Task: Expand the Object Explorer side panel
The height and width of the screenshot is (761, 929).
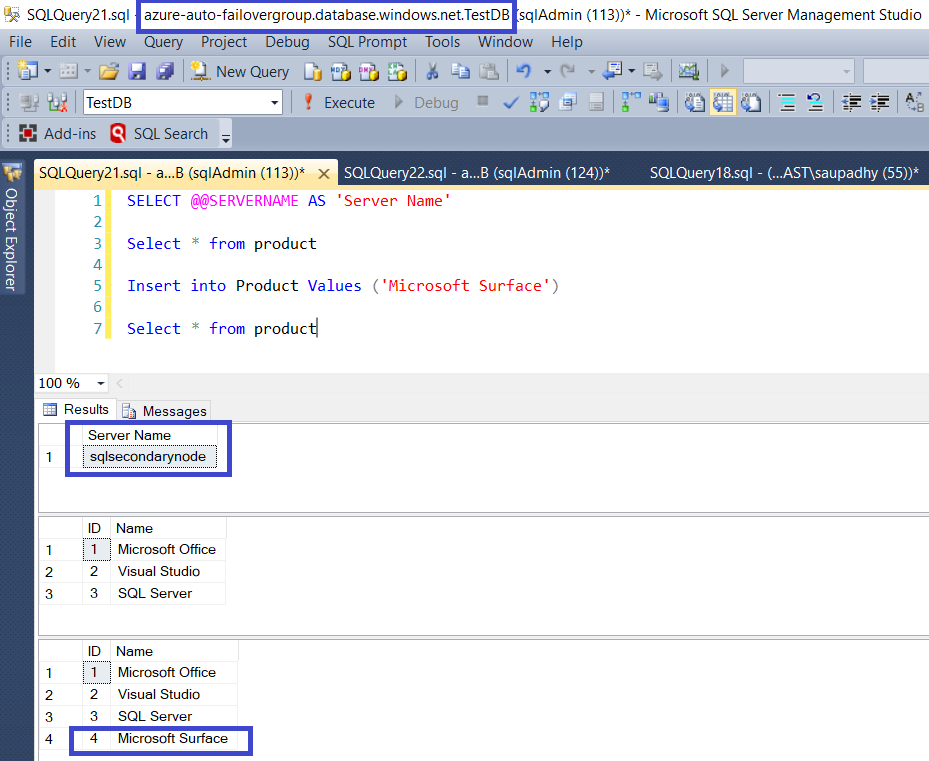Action: [11, 228]
